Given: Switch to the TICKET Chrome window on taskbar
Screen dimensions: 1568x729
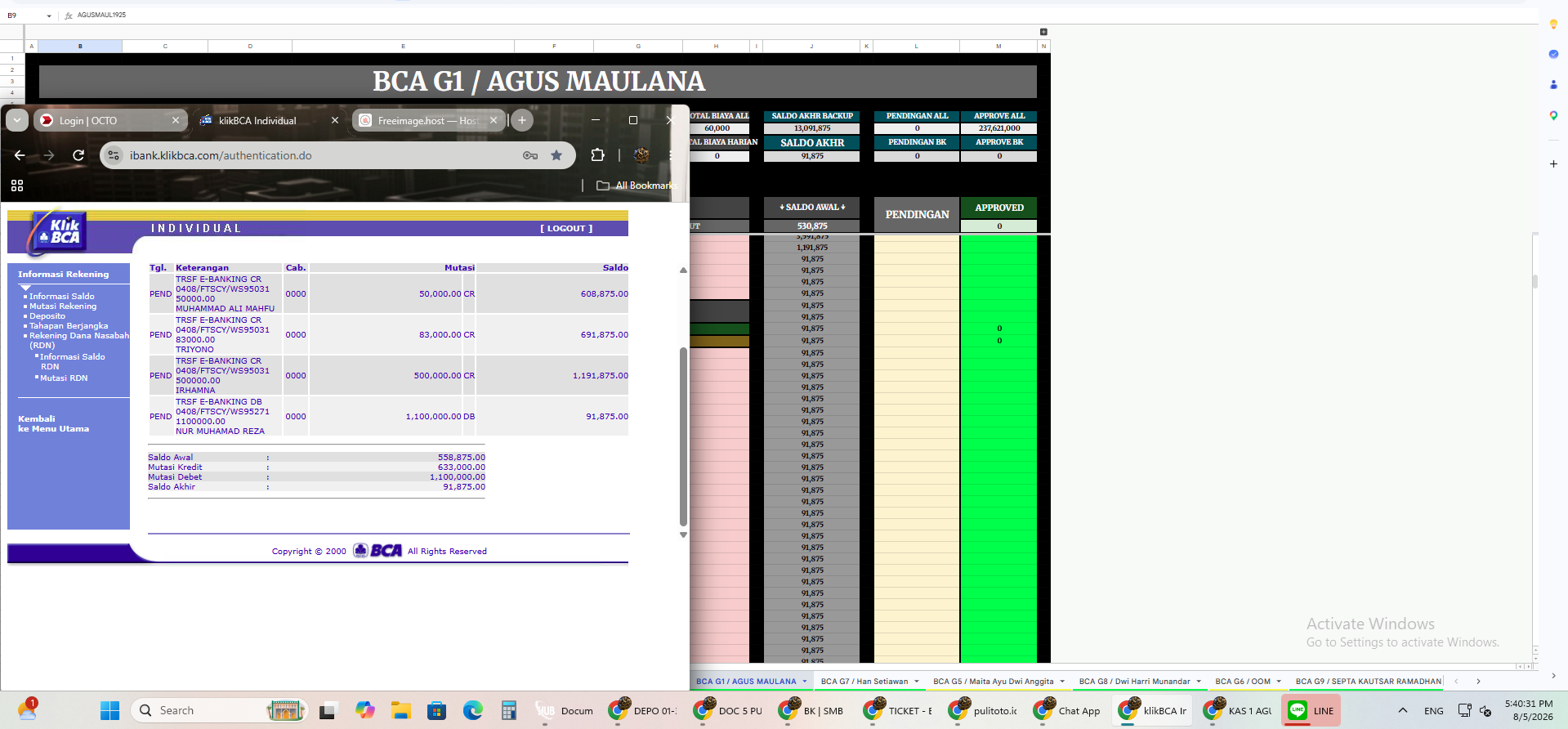Looking at the screenshot, I should pyautogui.click(x=899, y=710).
